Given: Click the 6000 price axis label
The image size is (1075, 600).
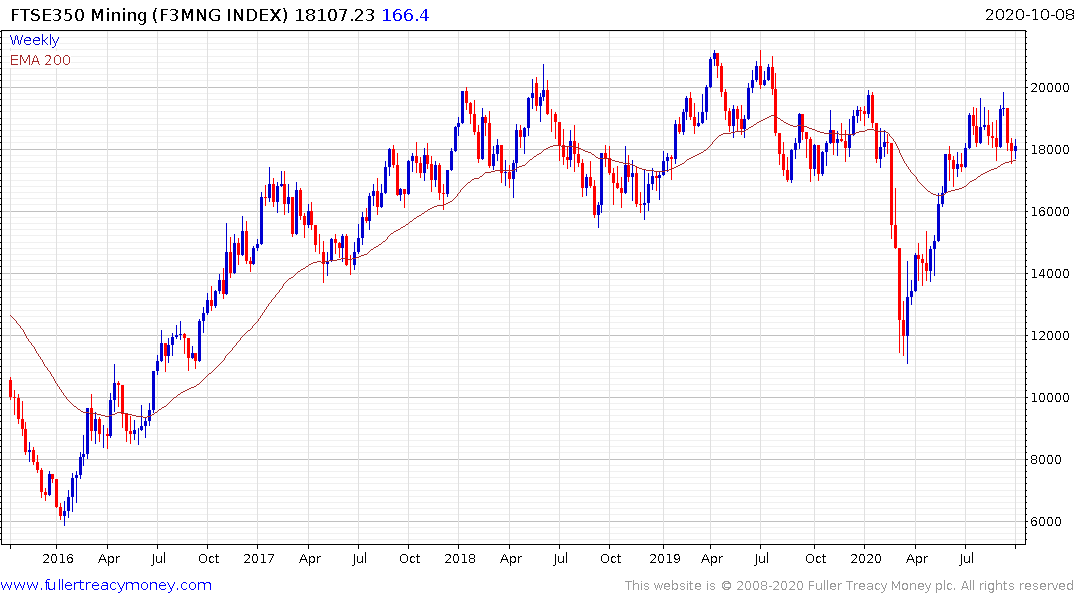Looking at the screenshot, I should (1046, 522).
